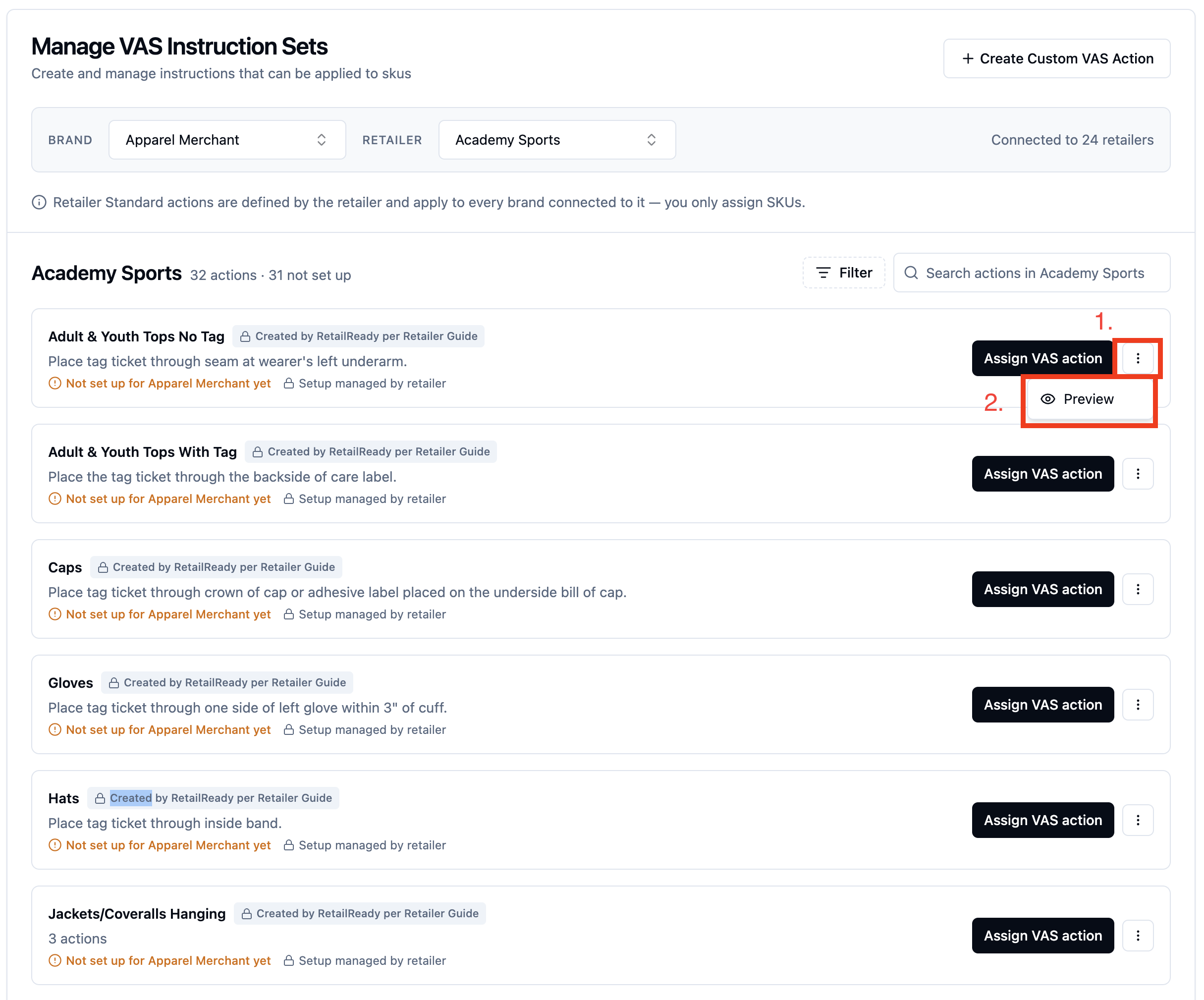Click 'Not set up for Apparel Merchant yet' on Gloves
Image resolution: width=1204 pixels, height=1000 pixels.
[168, 730]
